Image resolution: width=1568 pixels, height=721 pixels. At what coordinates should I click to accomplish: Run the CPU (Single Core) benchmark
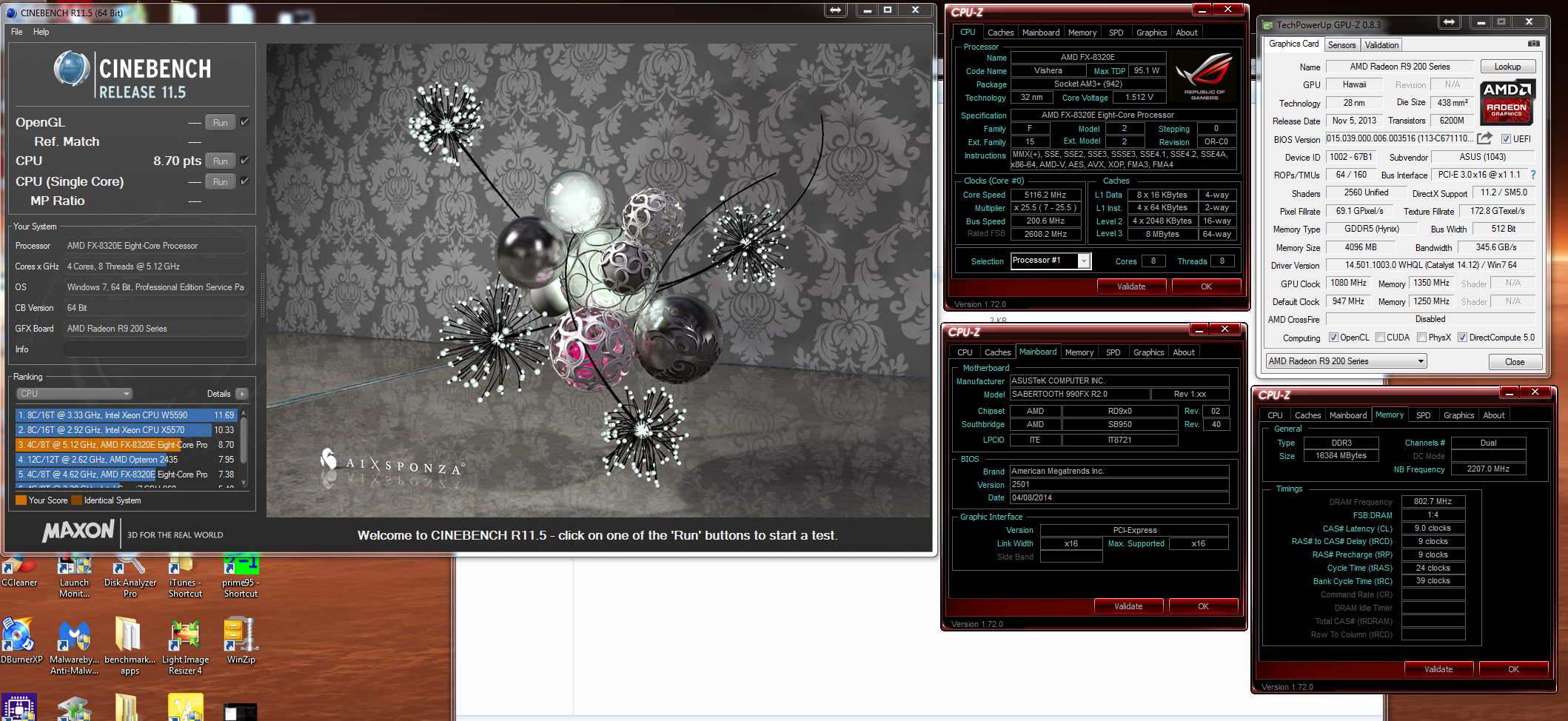tap(221, 182)
